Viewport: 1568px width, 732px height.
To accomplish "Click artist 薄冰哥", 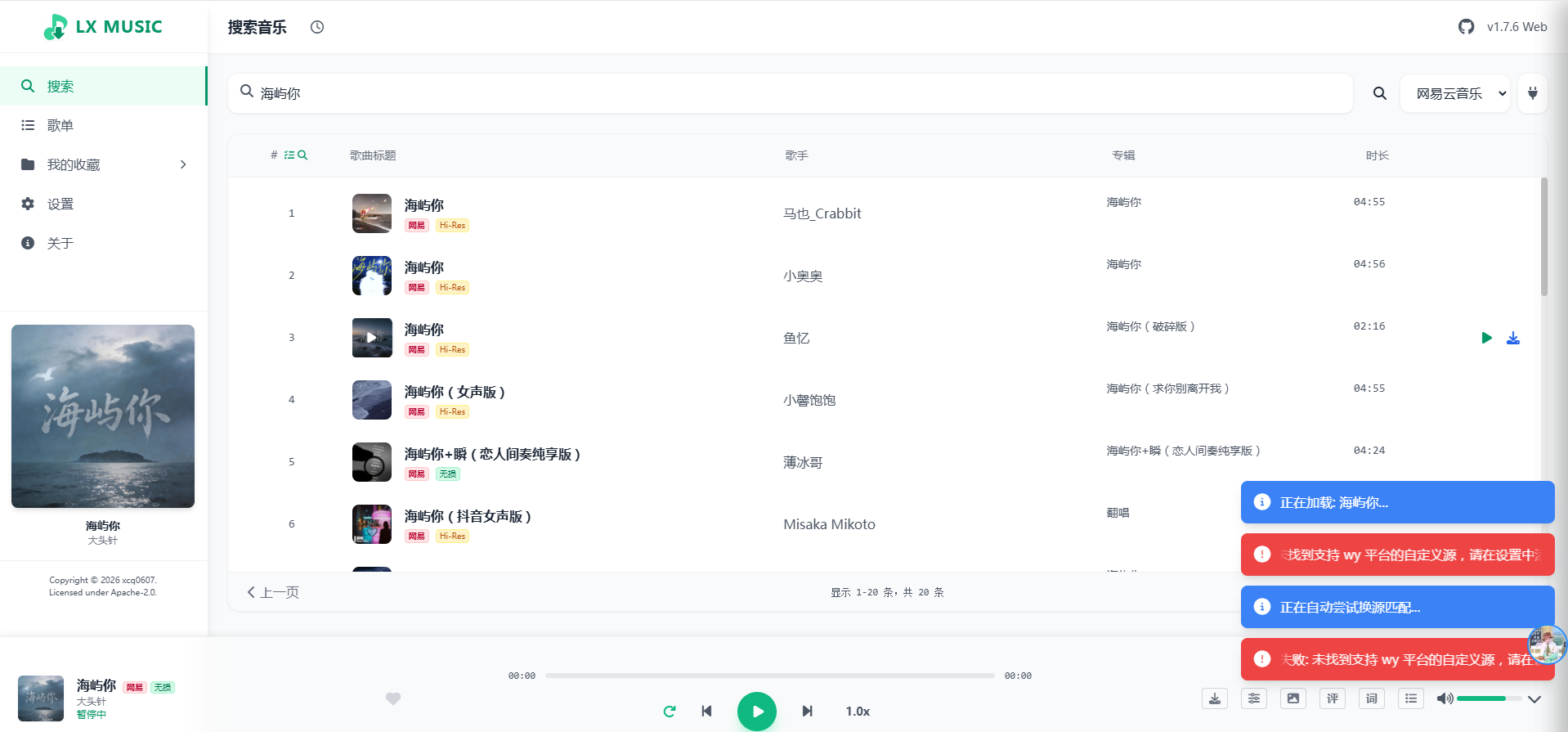I will click(803, 462).
